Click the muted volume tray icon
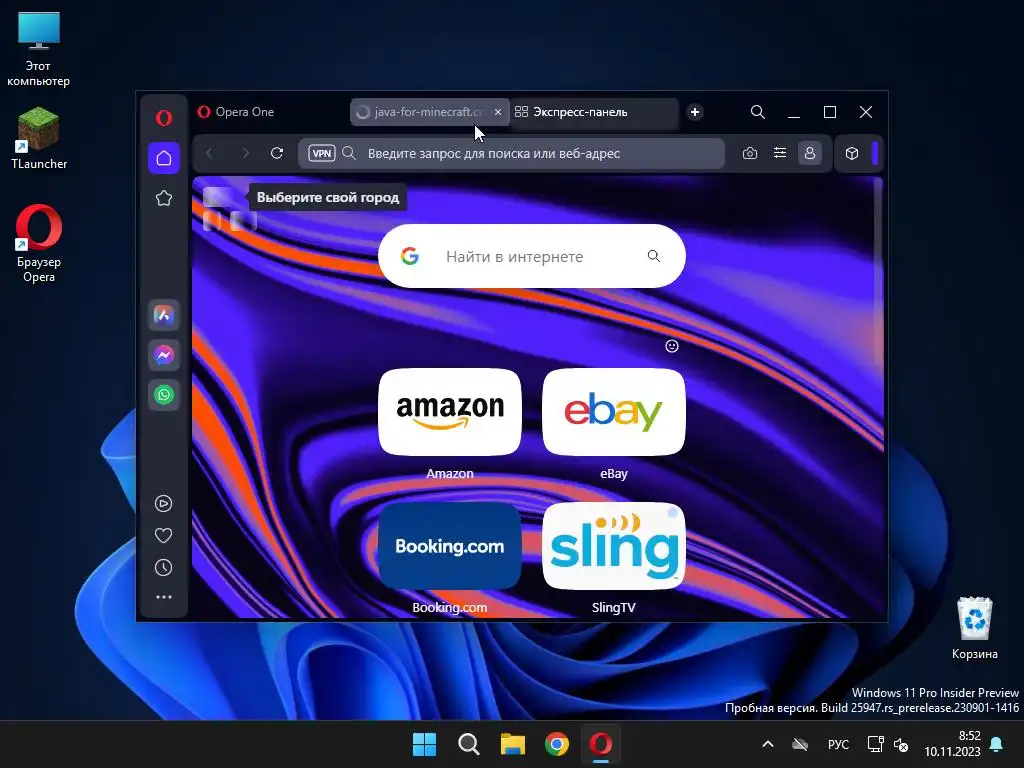The image size is (1024, 768). point(901,744)
